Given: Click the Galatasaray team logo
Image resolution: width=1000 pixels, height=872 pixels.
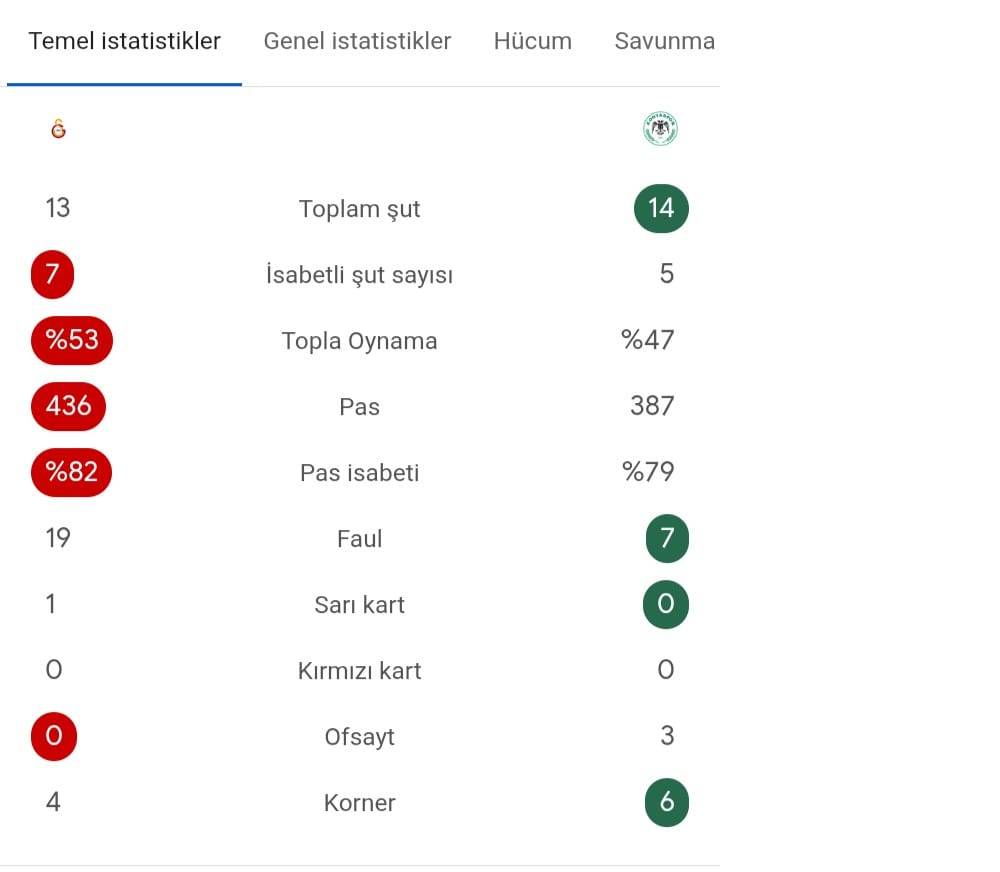Looking at the screenshot, I should (58, 129).
